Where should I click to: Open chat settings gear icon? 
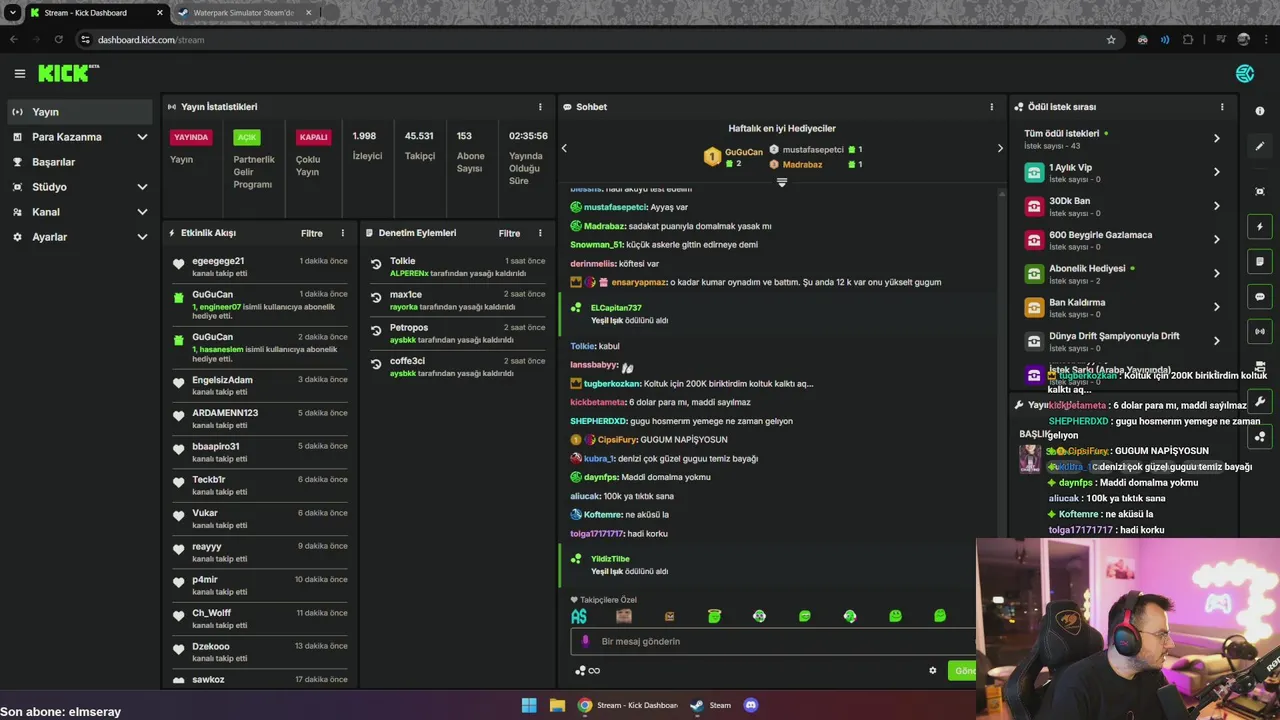click(x=933, y=671)
